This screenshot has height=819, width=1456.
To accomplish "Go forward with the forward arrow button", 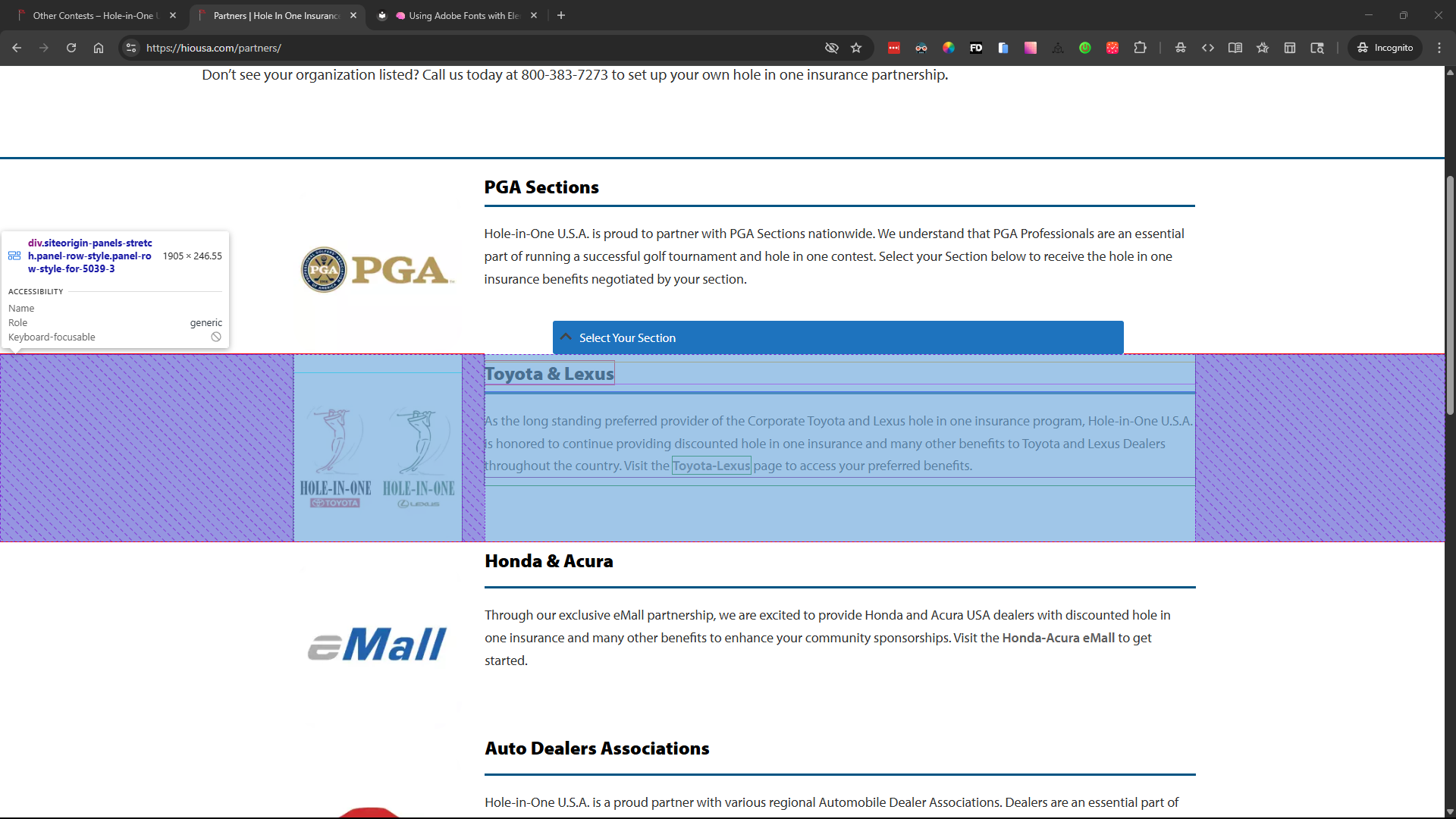I will [x=44, y=48].
